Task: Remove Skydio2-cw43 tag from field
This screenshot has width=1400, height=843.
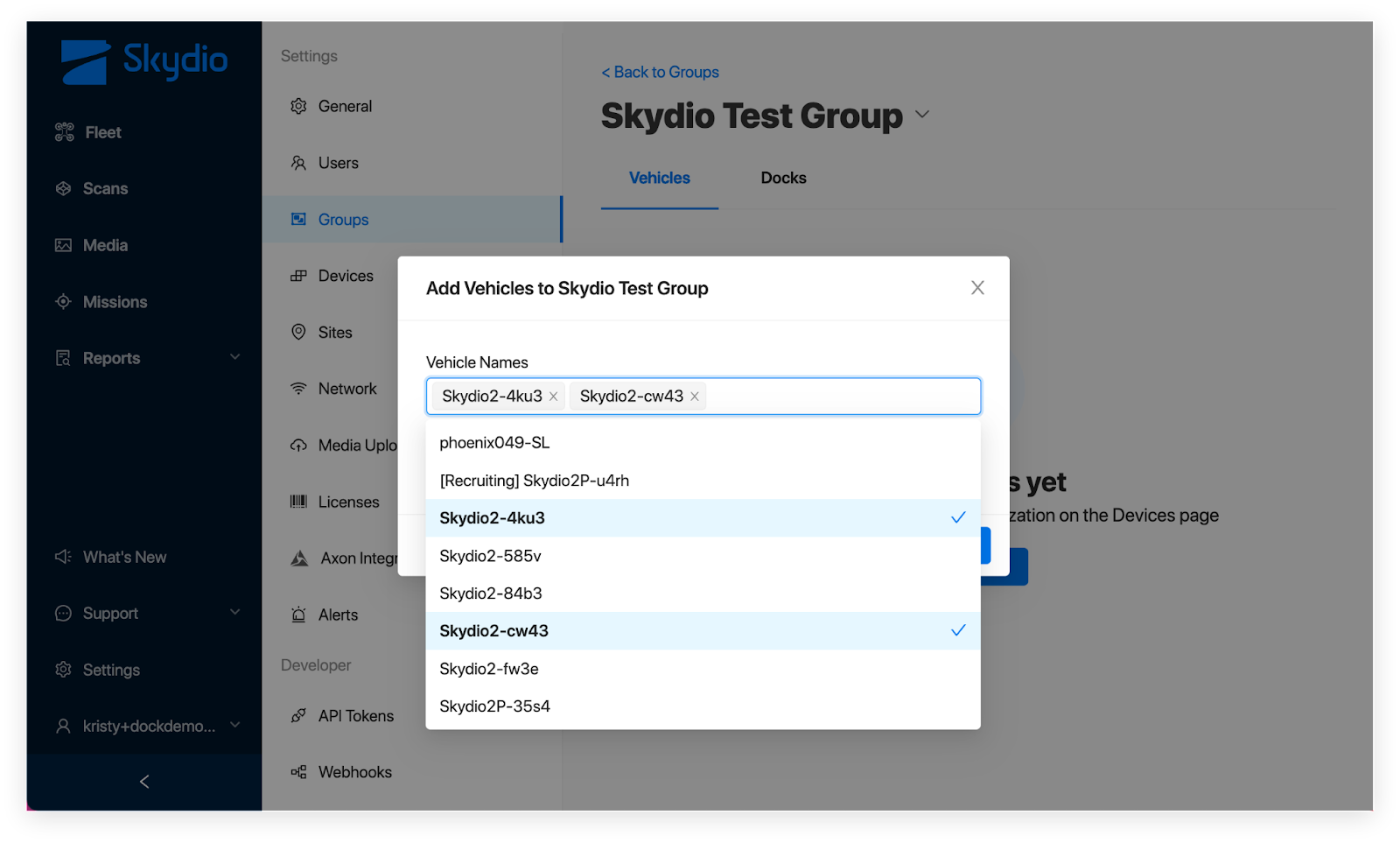Action: click(695, 397)
